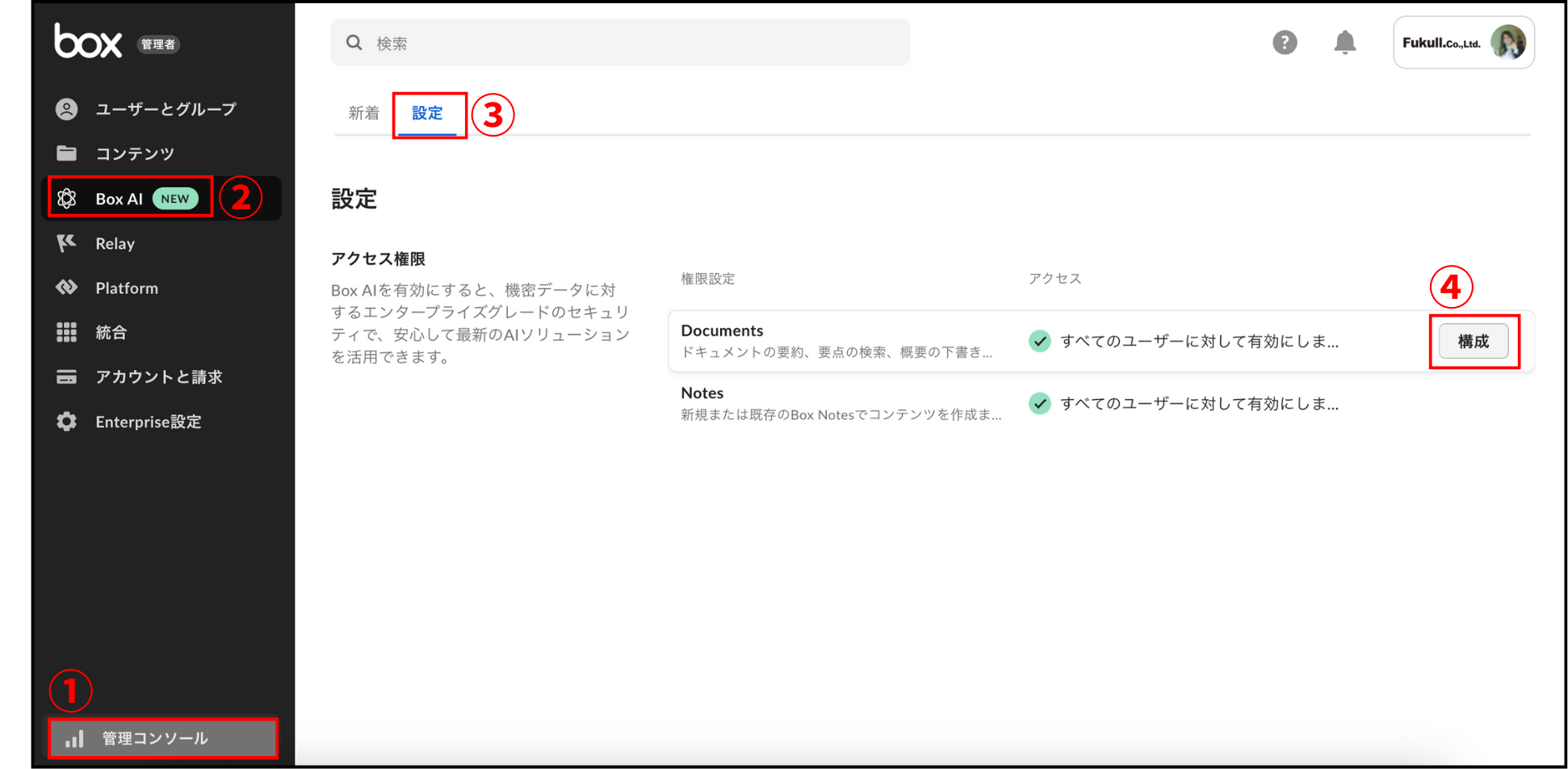Click the Relay flag icon
This screenshot has width=1568, height=769.
[x=67, y=243]
